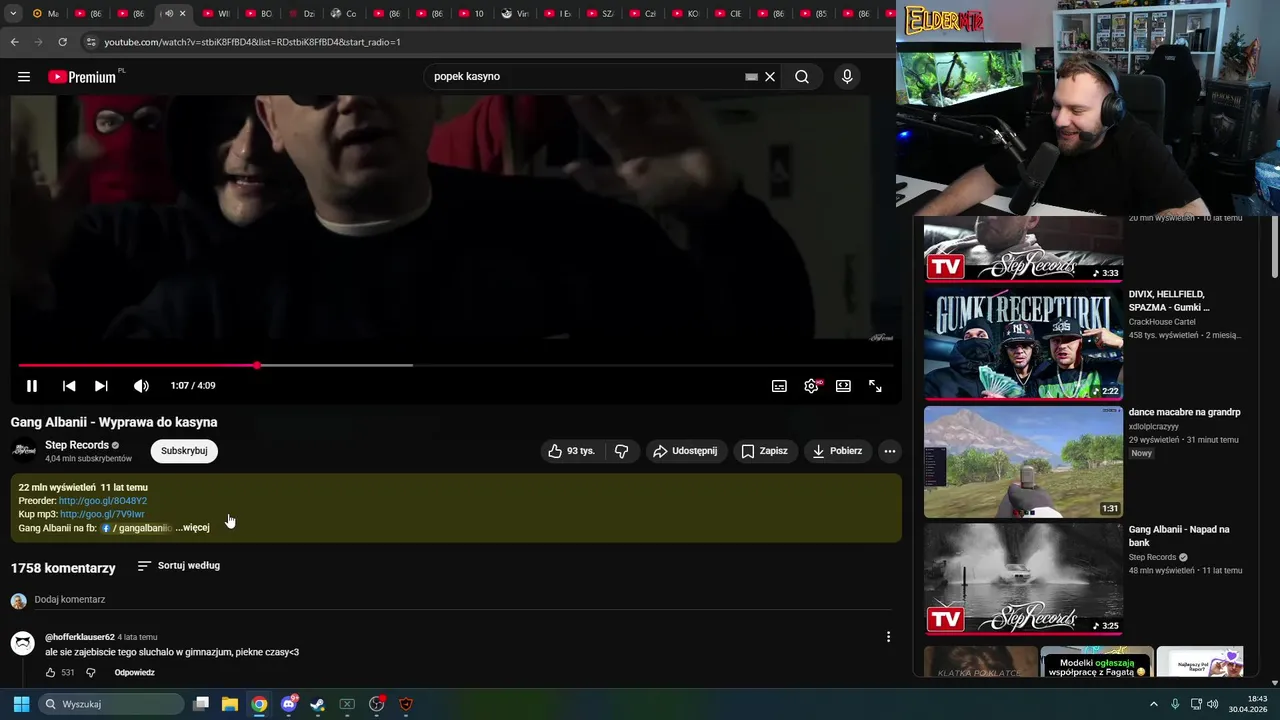The width and height of the screenshot is (1280, 720).
Task: Download video with Pobierz button
Action: click(x=837, y=451)
